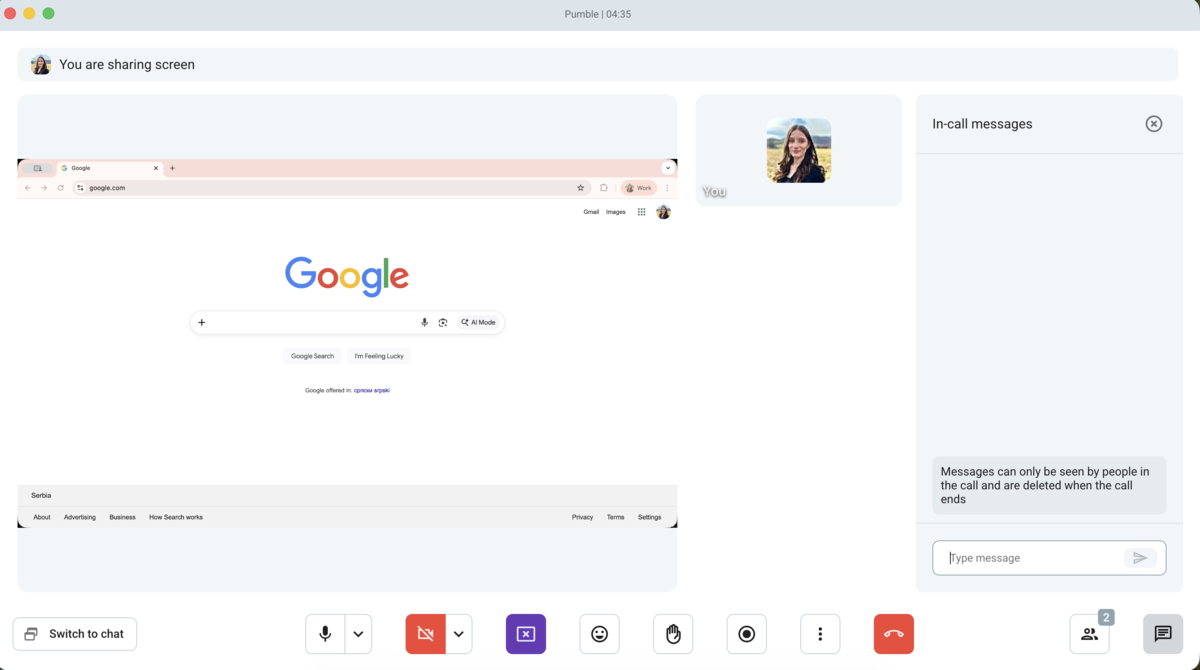Click the avatar in the sharing screen banner
This screenshot has height=670, width=1200.
click(x=41, y=64)
